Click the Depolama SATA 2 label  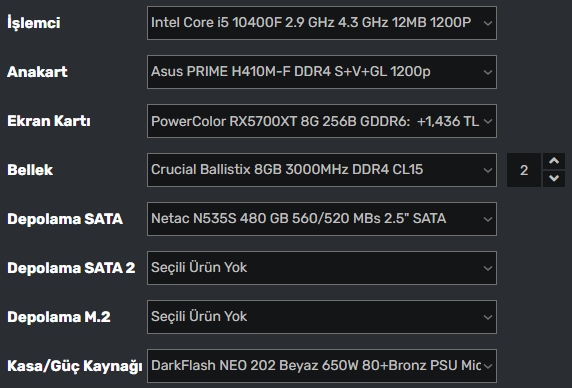coord(71,268)
